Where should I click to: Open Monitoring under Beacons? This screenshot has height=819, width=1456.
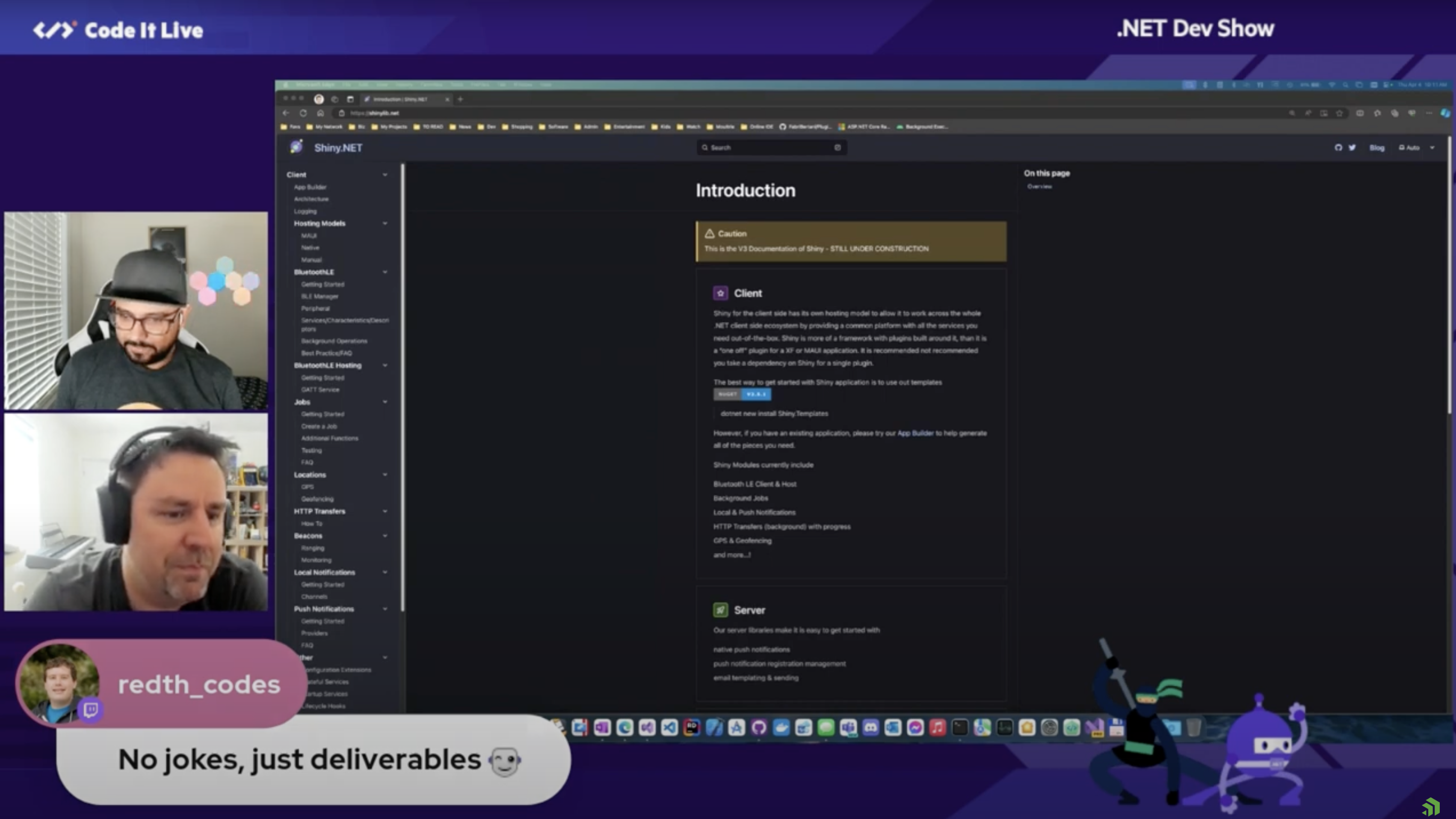coord(316,560)
